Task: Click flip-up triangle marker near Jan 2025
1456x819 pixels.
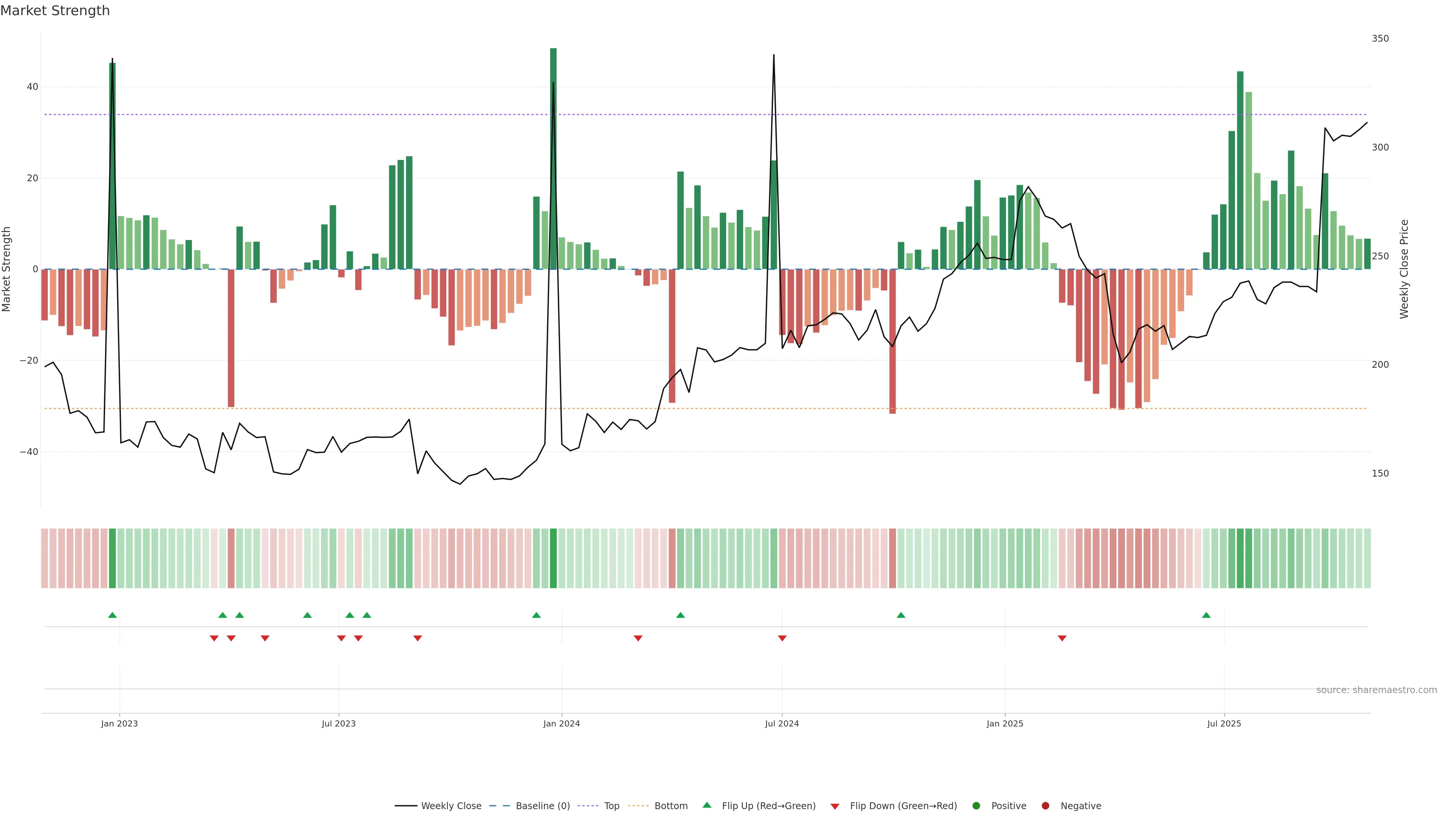Action: 901,615
